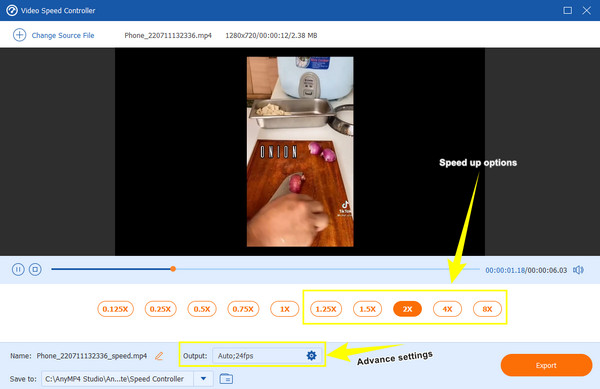Select 1.5X speed option
This screenshot has height=389, width=600.
pyautogui.click(x=367, y=309)
